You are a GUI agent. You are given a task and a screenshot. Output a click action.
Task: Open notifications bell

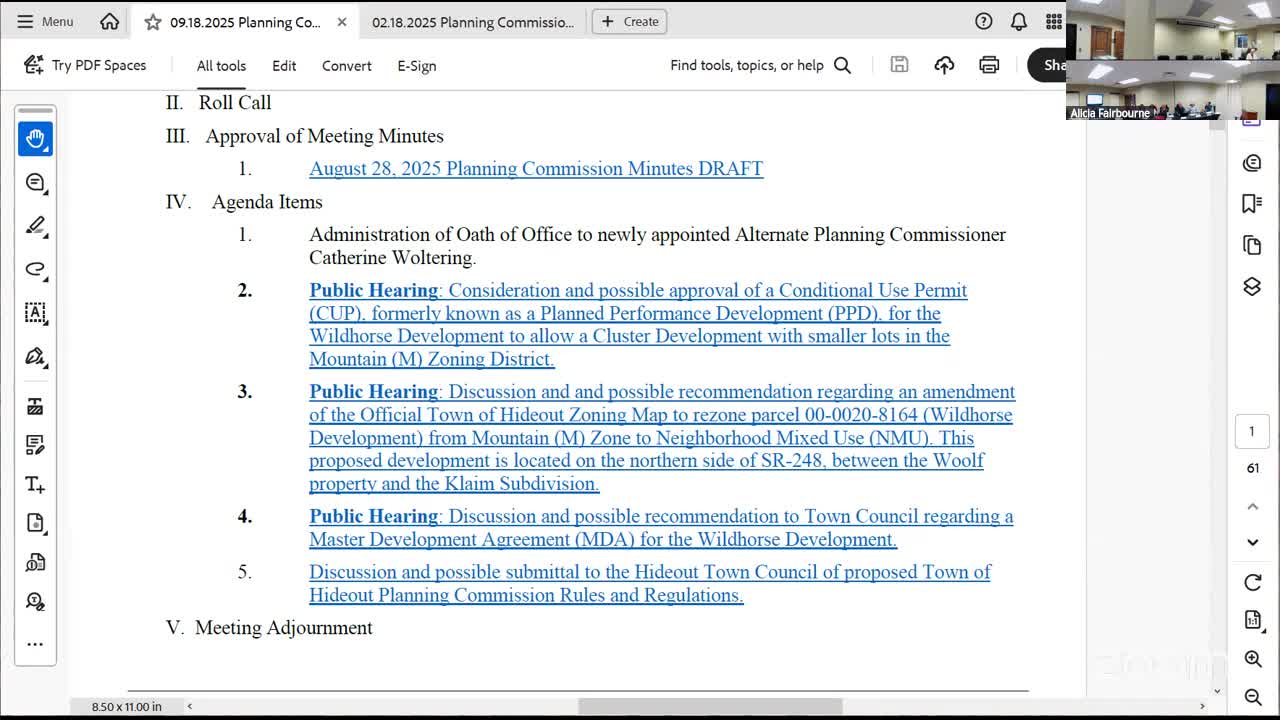tap(1019, 21)
